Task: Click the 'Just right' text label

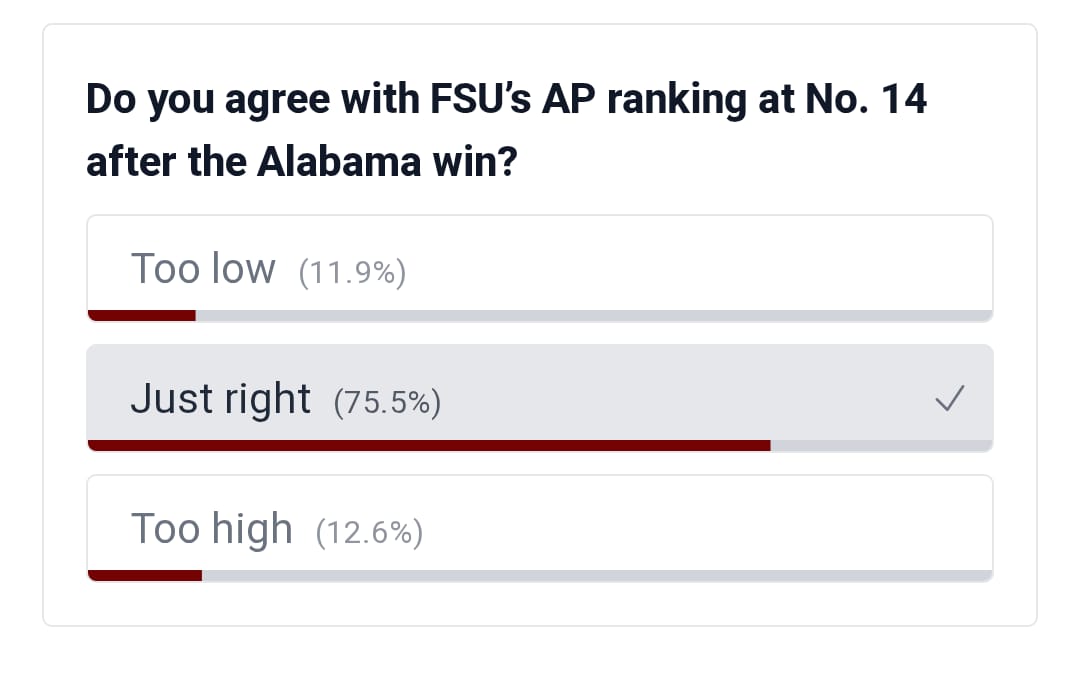Action: pos(220,399)
